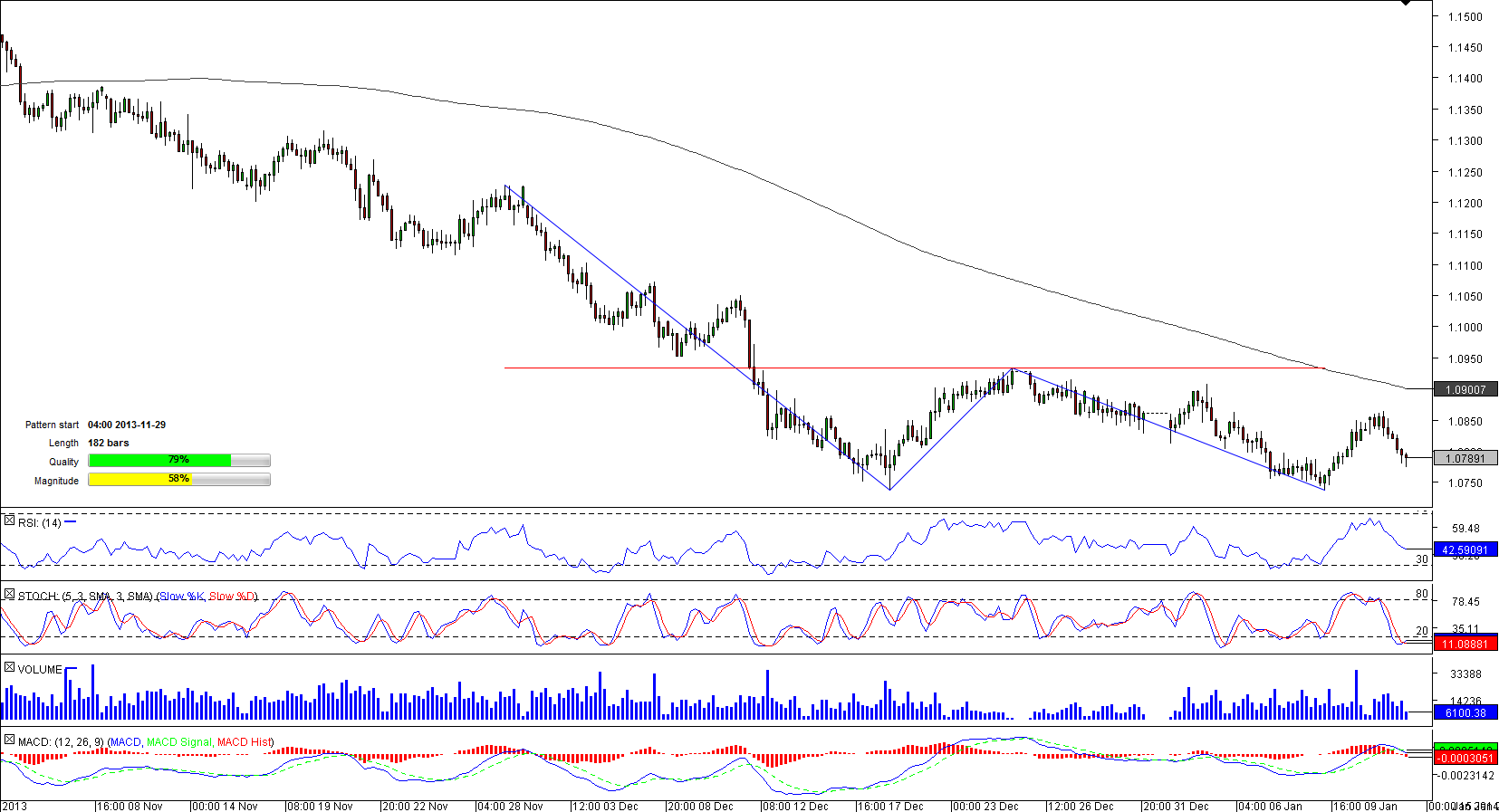Close the MACD indicator panel
Viewport: 1499px width, 812px height.
tap(9, 740)
